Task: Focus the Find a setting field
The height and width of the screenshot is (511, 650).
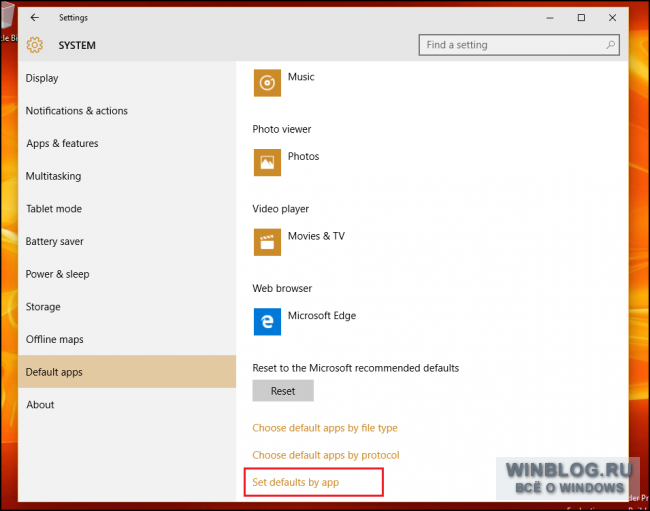Action: 519,45
